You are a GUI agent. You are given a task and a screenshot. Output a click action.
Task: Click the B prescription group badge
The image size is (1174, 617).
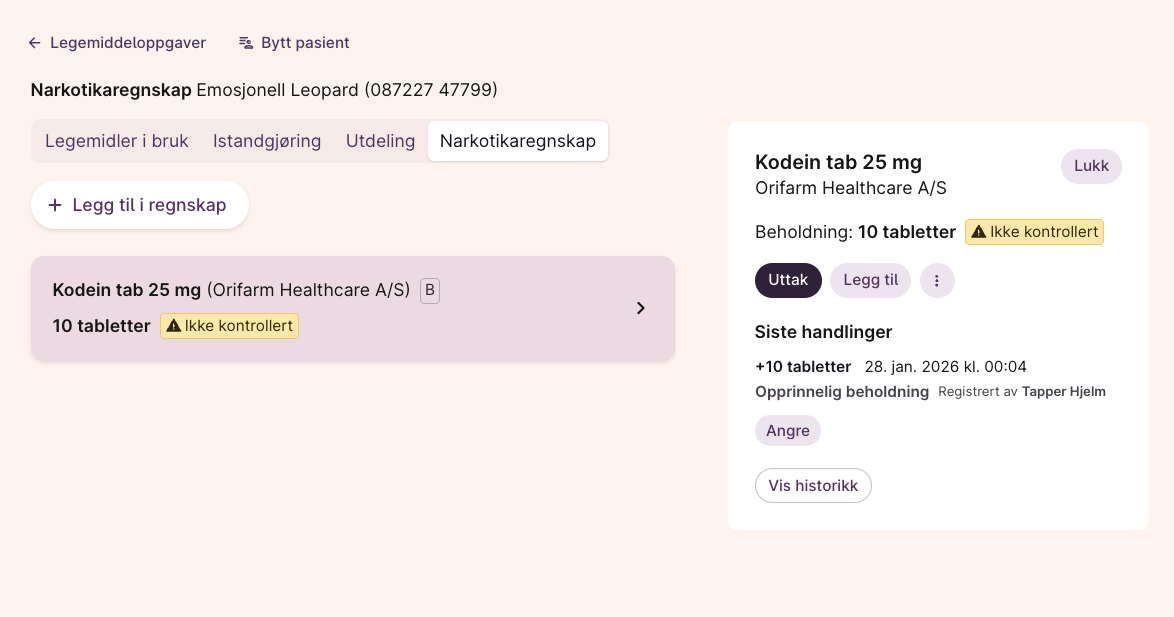pyautogui.click(x=430, y=291)
